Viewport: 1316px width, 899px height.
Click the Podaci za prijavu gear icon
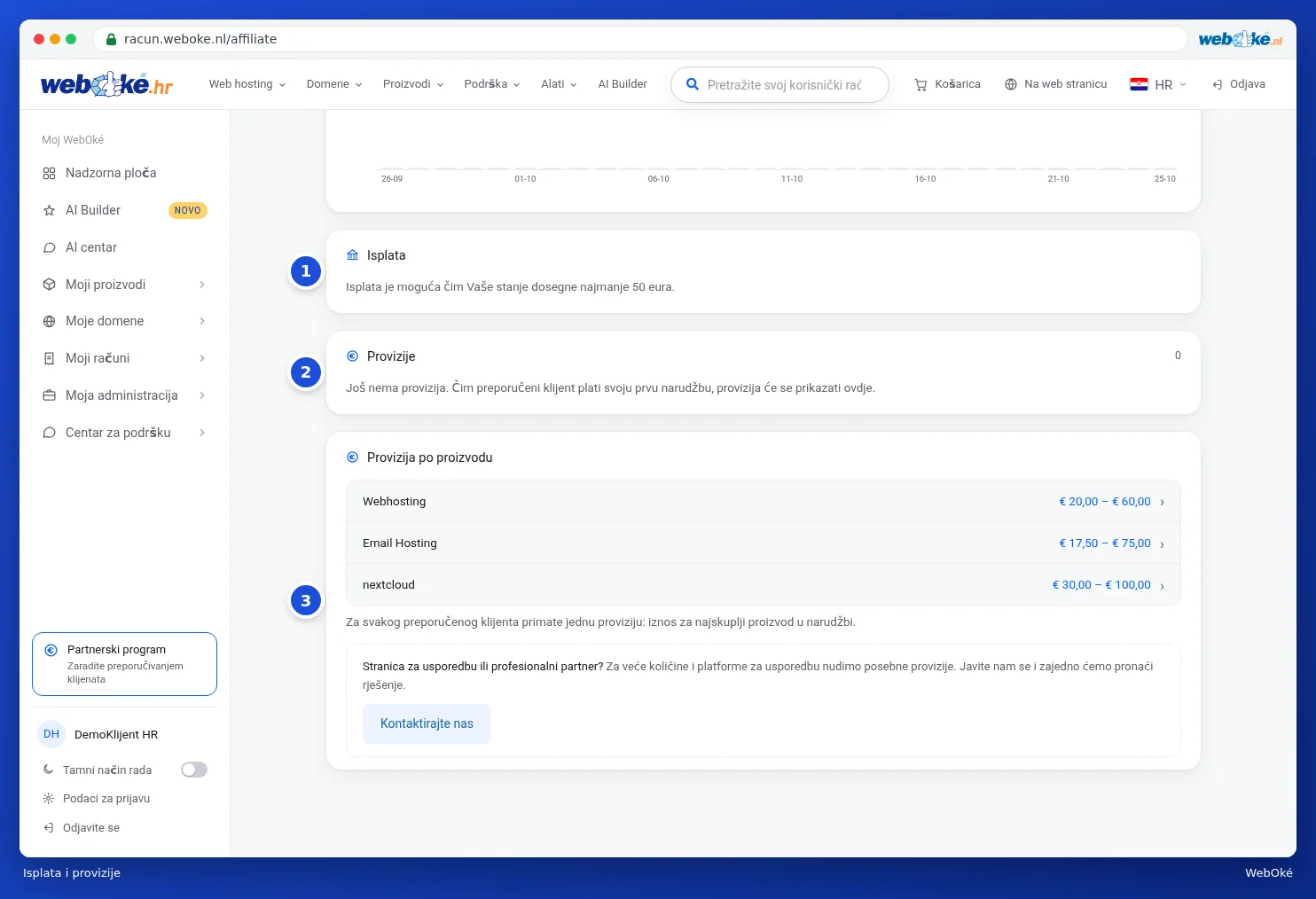pos(48,799)
